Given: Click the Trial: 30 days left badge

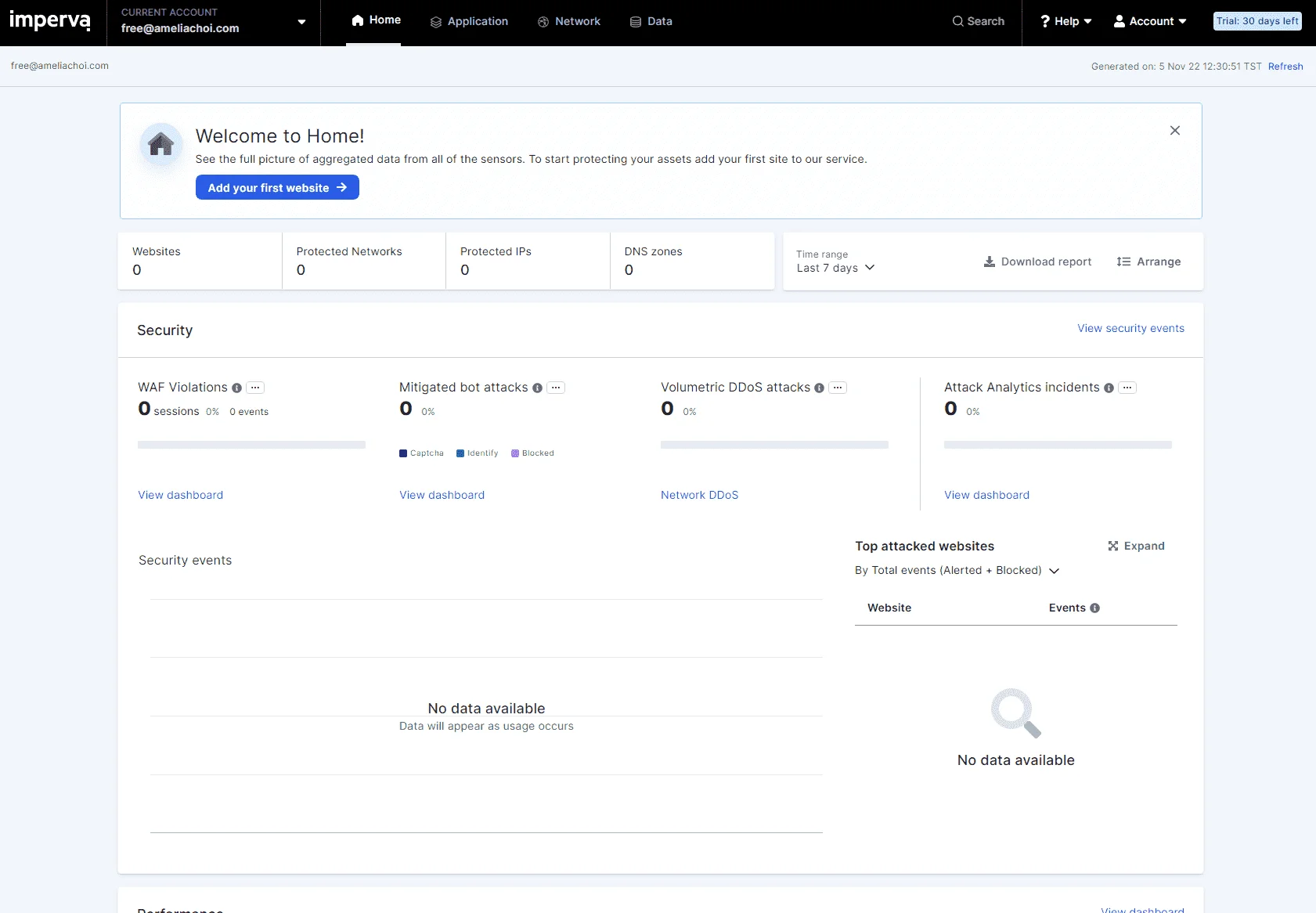Looking at the screenshot, I should 1257,21.
